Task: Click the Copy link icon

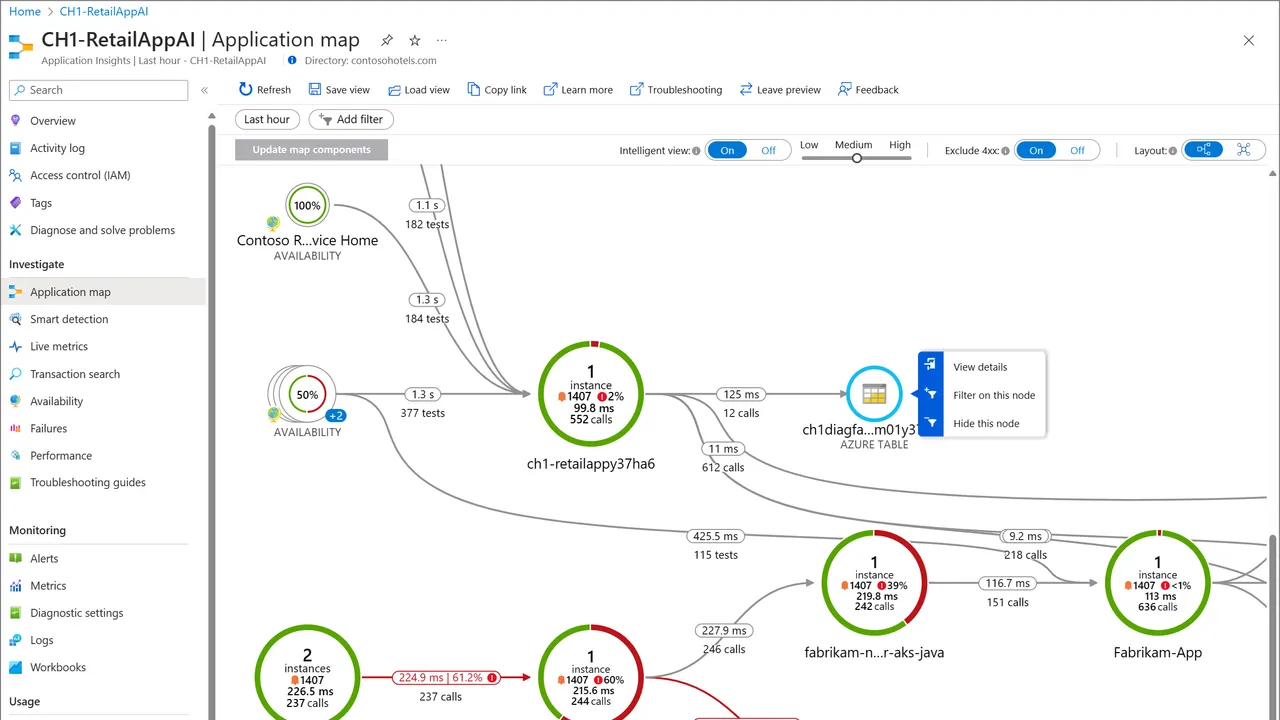Action: (473, 89)
